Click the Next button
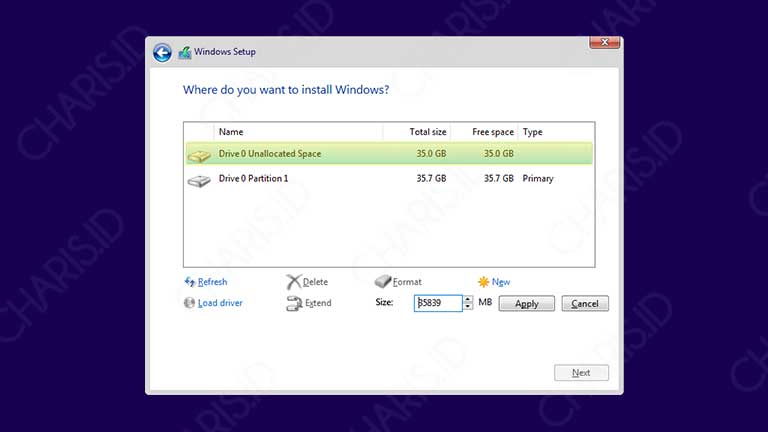768x432 pixels. (x=581, y=373)
